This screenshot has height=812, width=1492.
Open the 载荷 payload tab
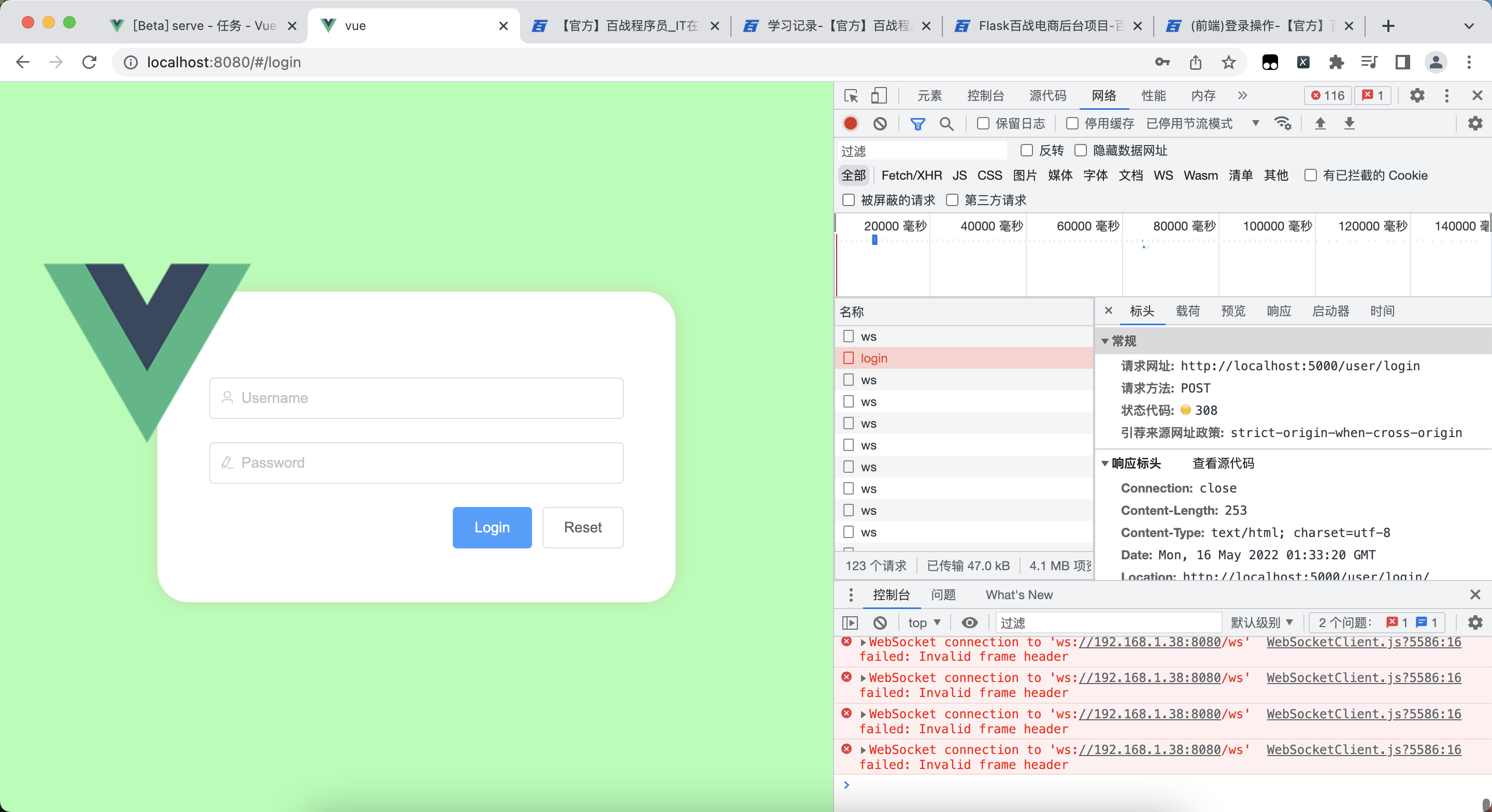1187,311
